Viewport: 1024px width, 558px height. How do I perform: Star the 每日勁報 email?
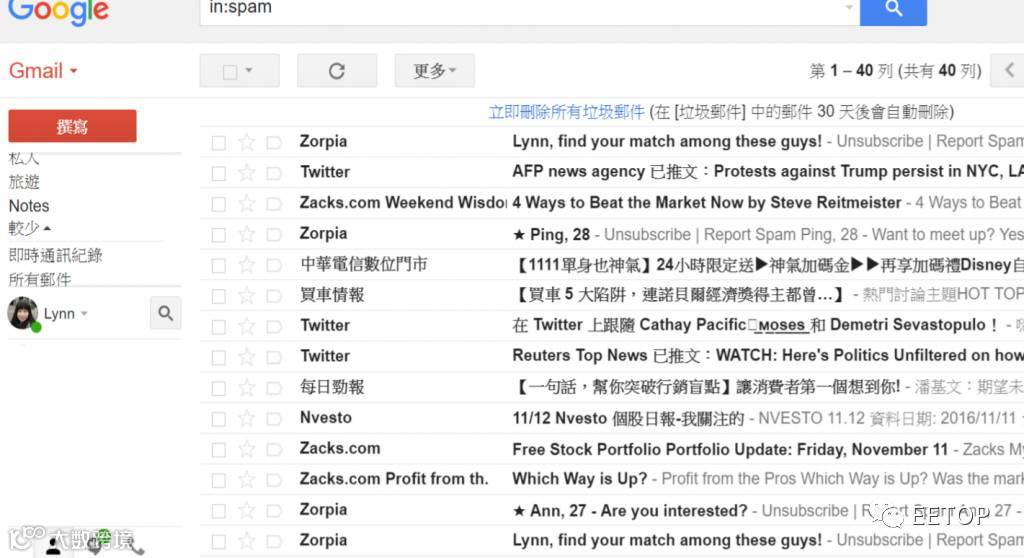coord(246,387)
